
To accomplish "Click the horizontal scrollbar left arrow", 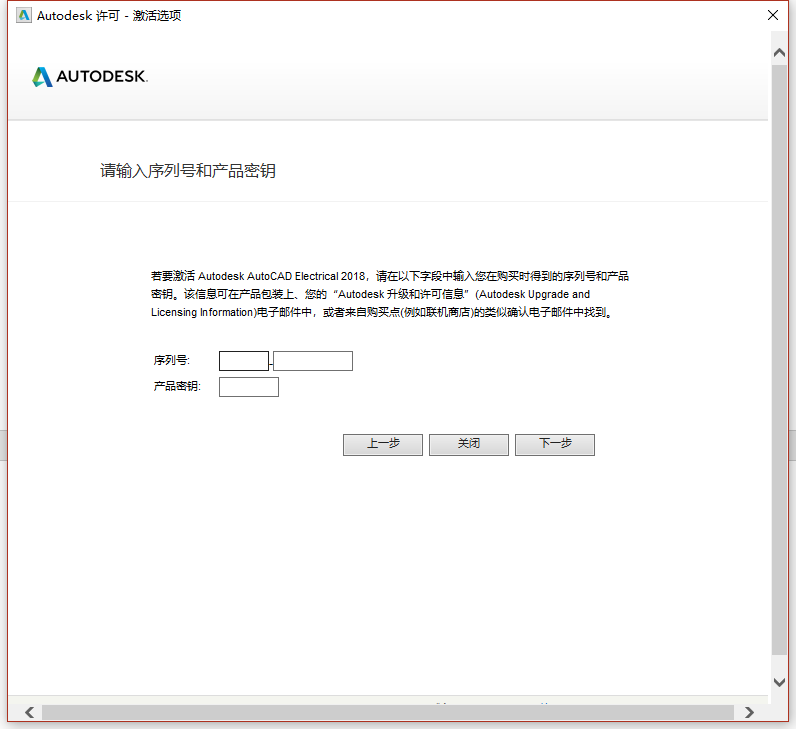I will pyautogui.click(x=29, y=712).
